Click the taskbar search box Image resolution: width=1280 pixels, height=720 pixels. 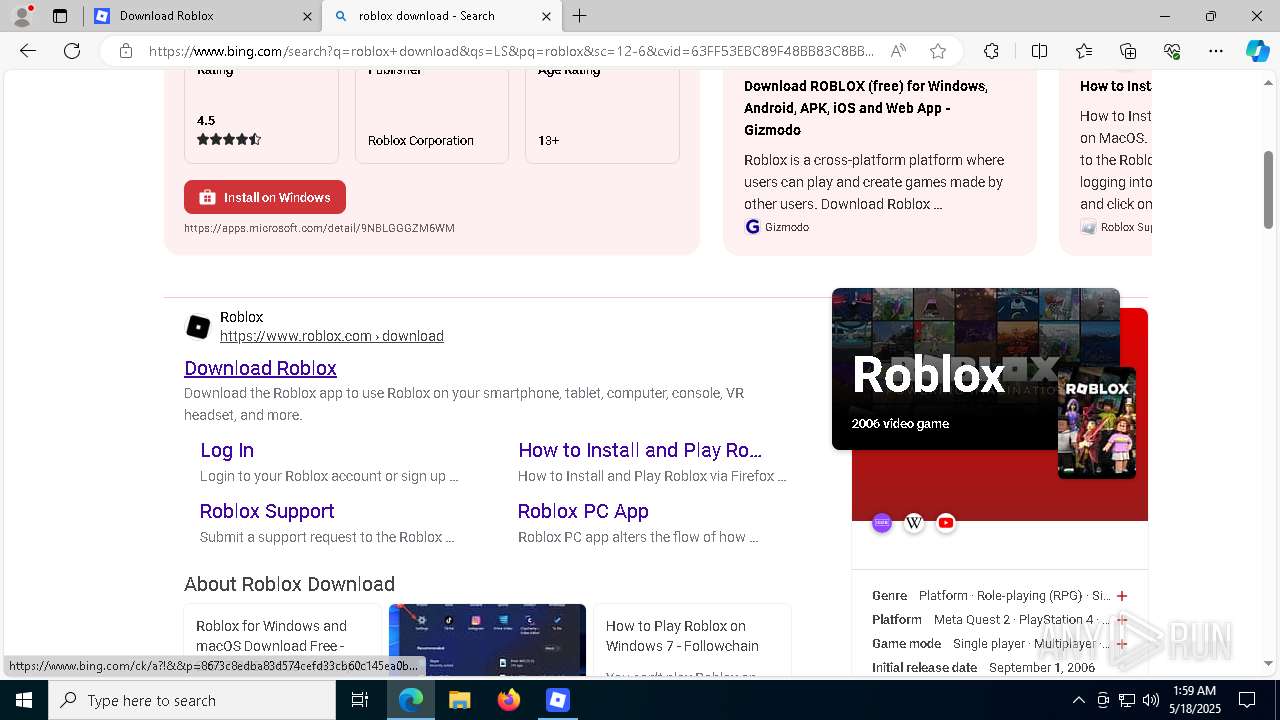click(x=192, y=700)
